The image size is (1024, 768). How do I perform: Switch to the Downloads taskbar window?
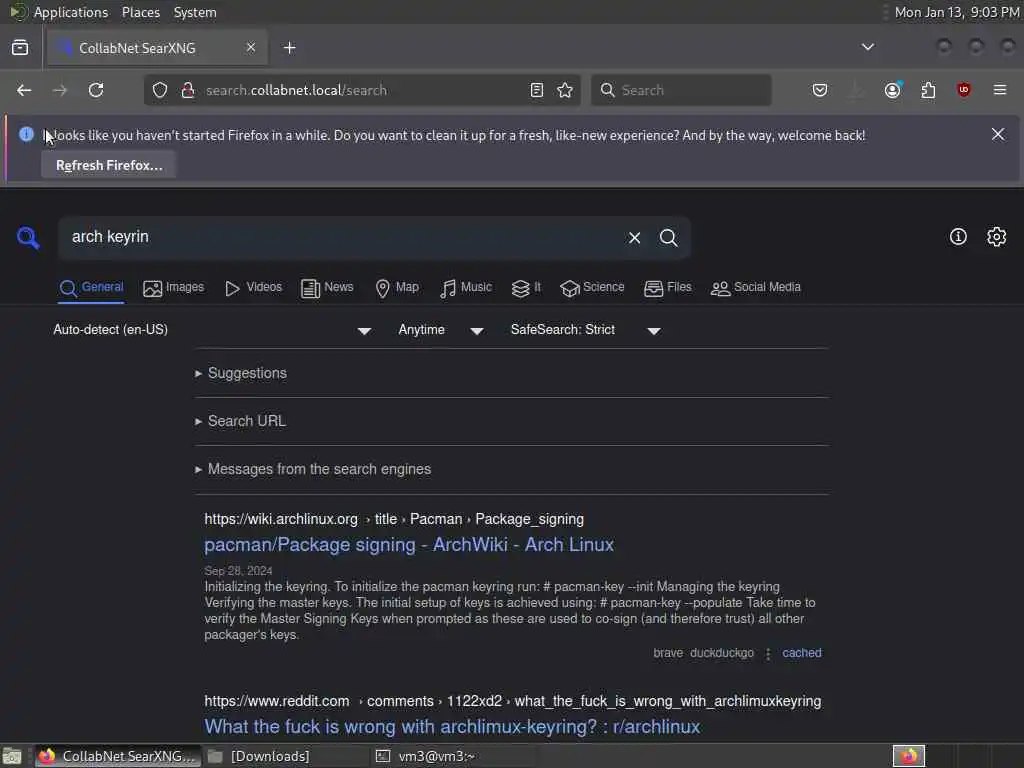point(285,756)
